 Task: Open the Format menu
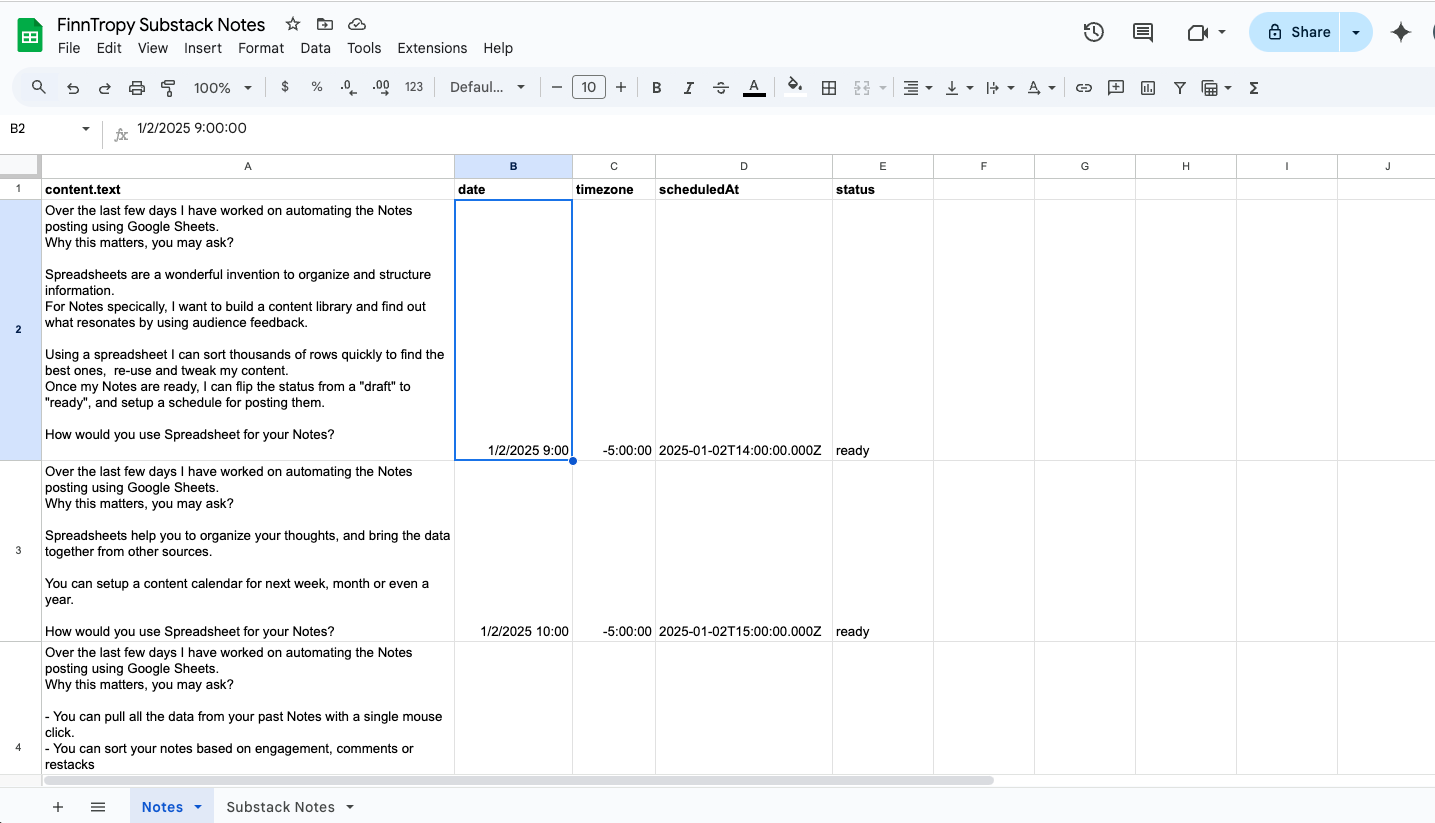(261, 48)
